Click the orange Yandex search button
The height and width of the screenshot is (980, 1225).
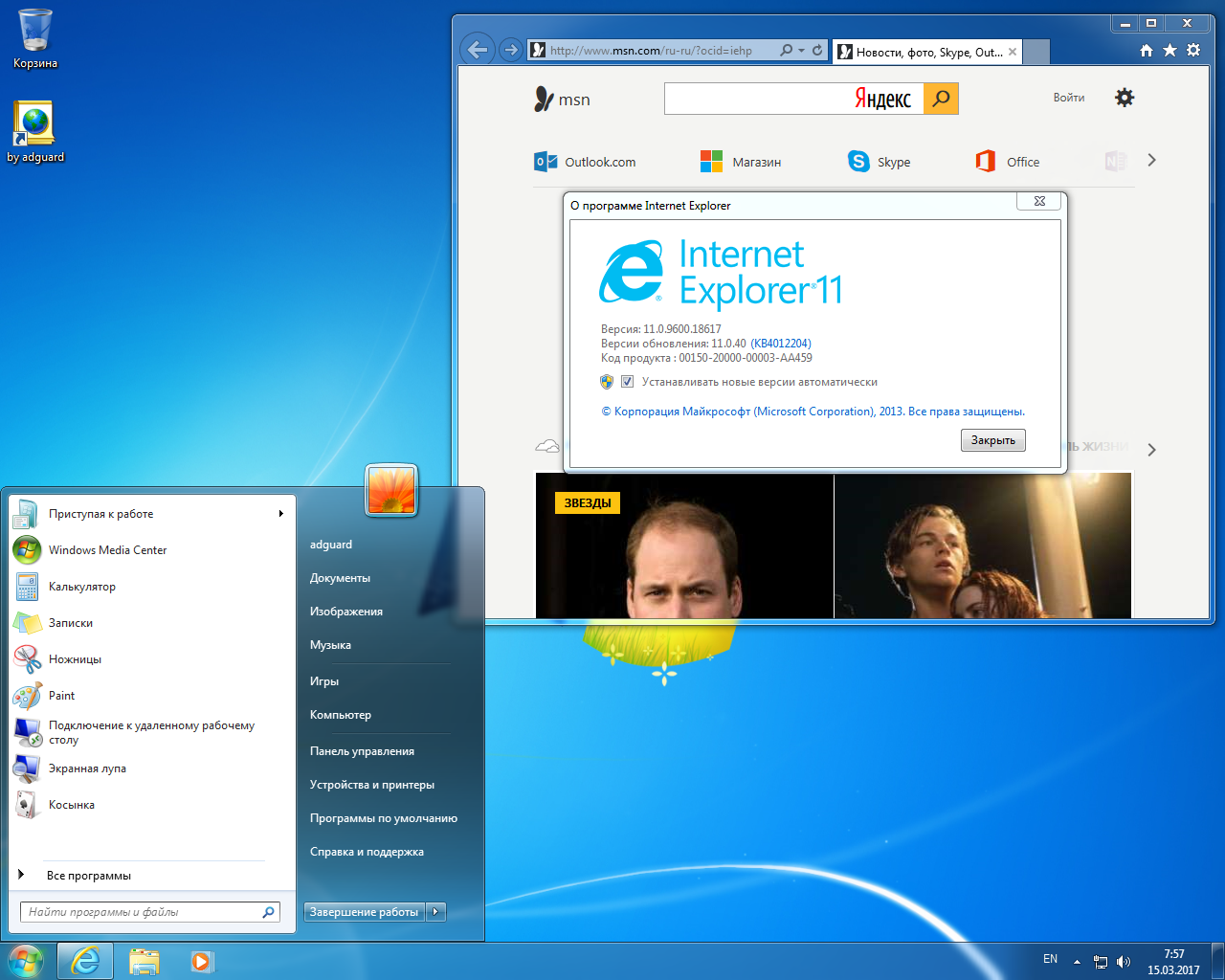941,99
